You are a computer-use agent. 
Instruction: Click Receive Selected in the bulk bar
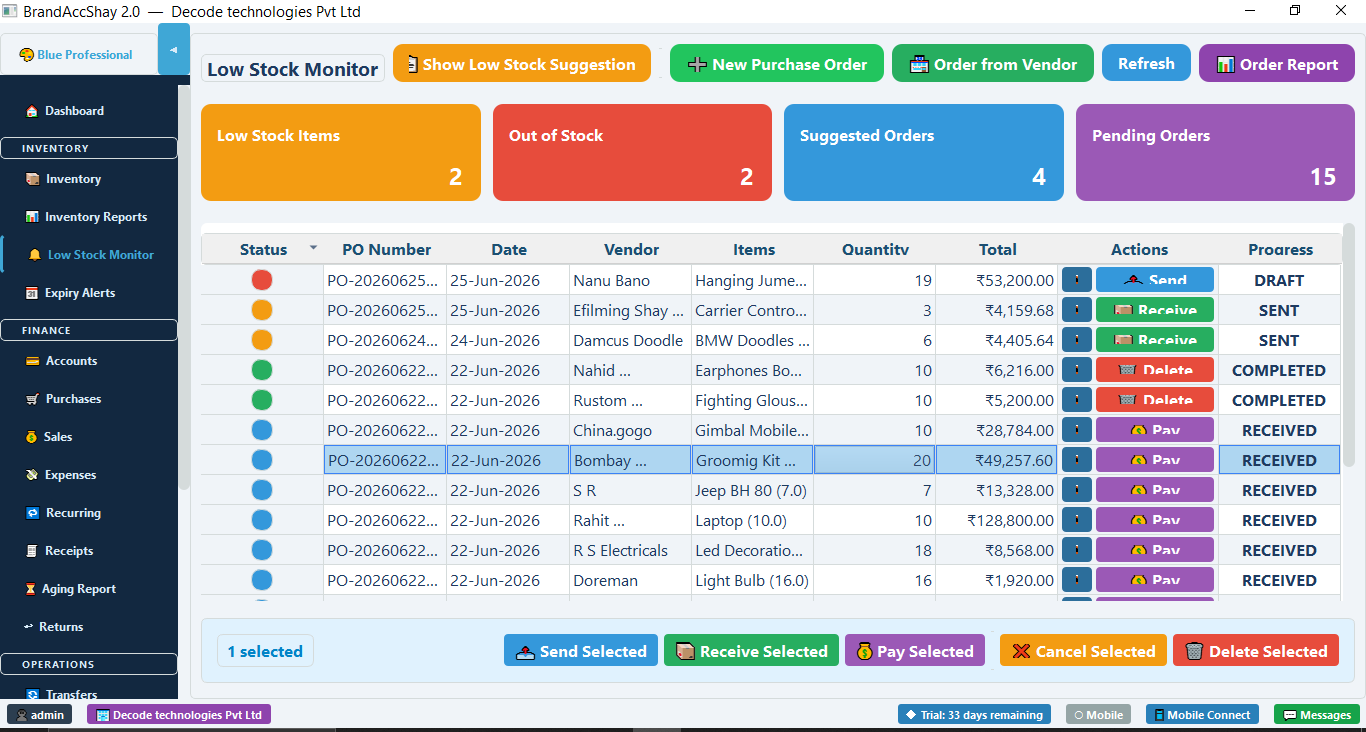751,651
